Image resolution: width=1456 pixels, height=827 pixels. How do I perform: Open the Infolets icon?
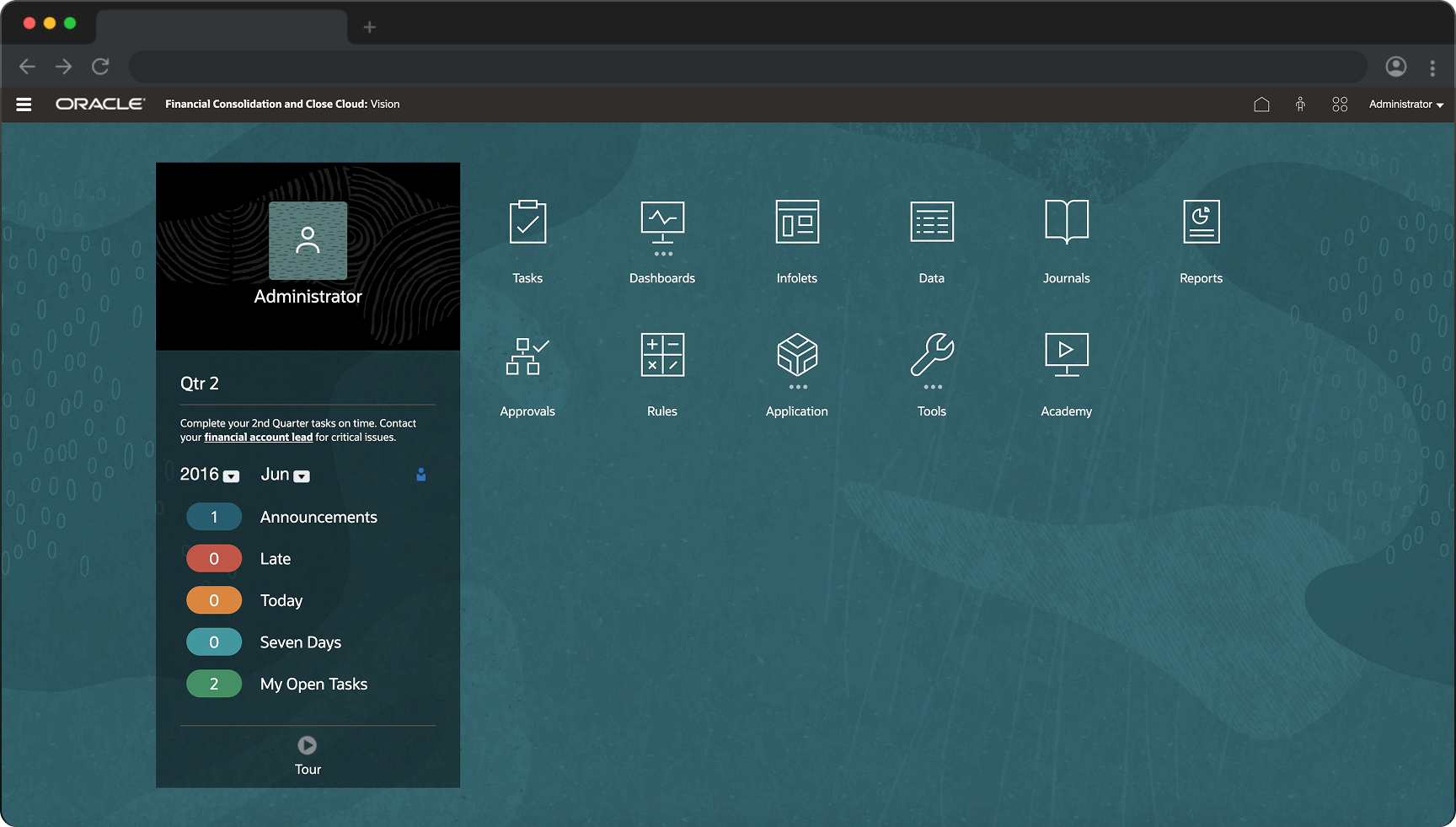pyautogui.click(x=797, y=223)
